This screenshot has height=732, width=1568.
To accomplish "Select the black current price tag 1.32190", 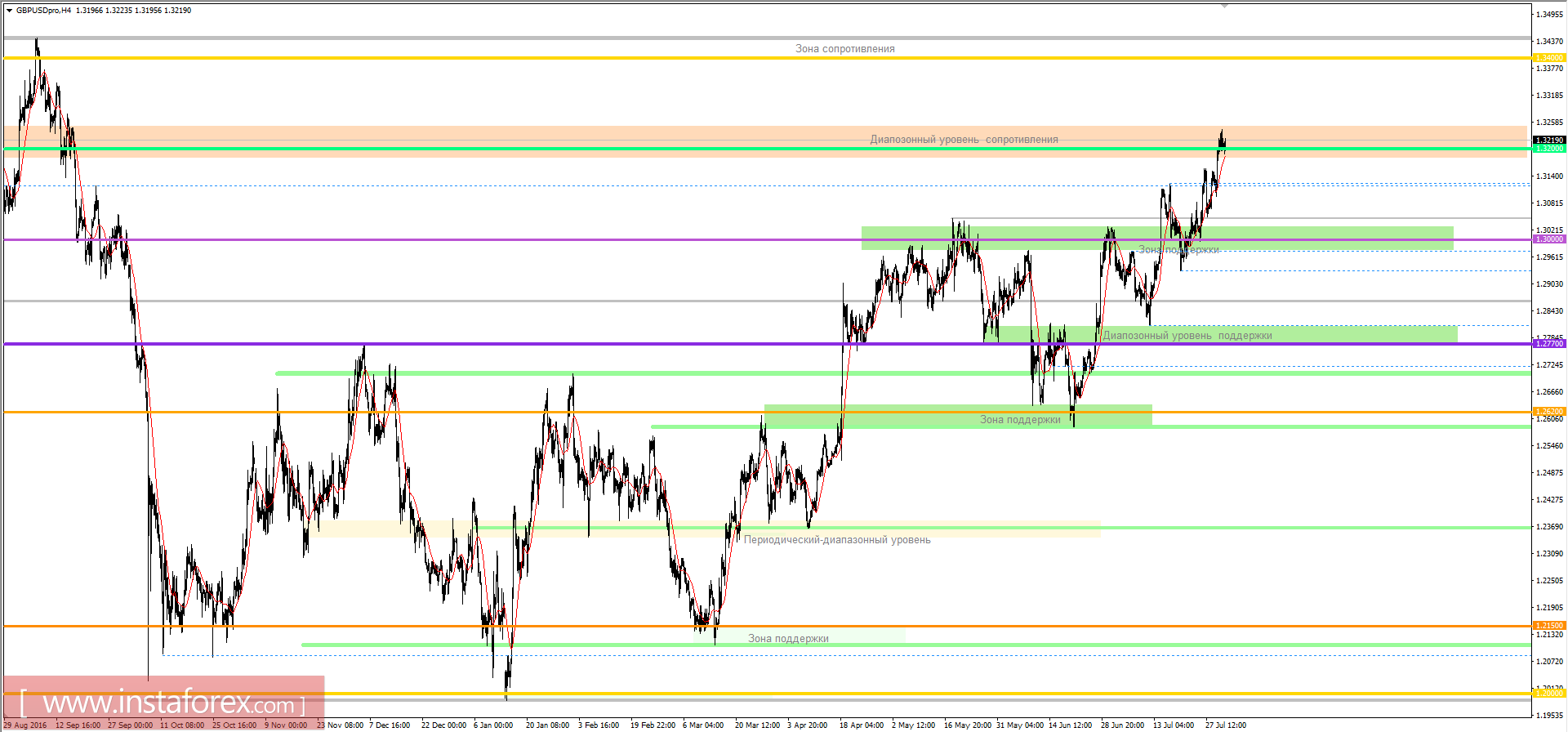I will pos(1549,141).
